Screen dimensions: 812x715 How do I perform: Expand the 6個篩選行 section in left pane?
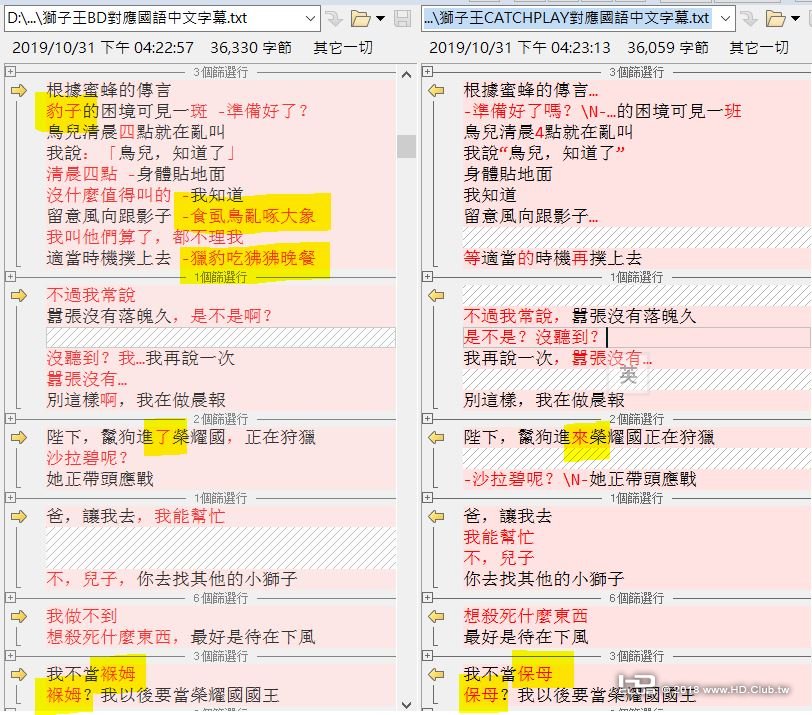pos(10,597)
